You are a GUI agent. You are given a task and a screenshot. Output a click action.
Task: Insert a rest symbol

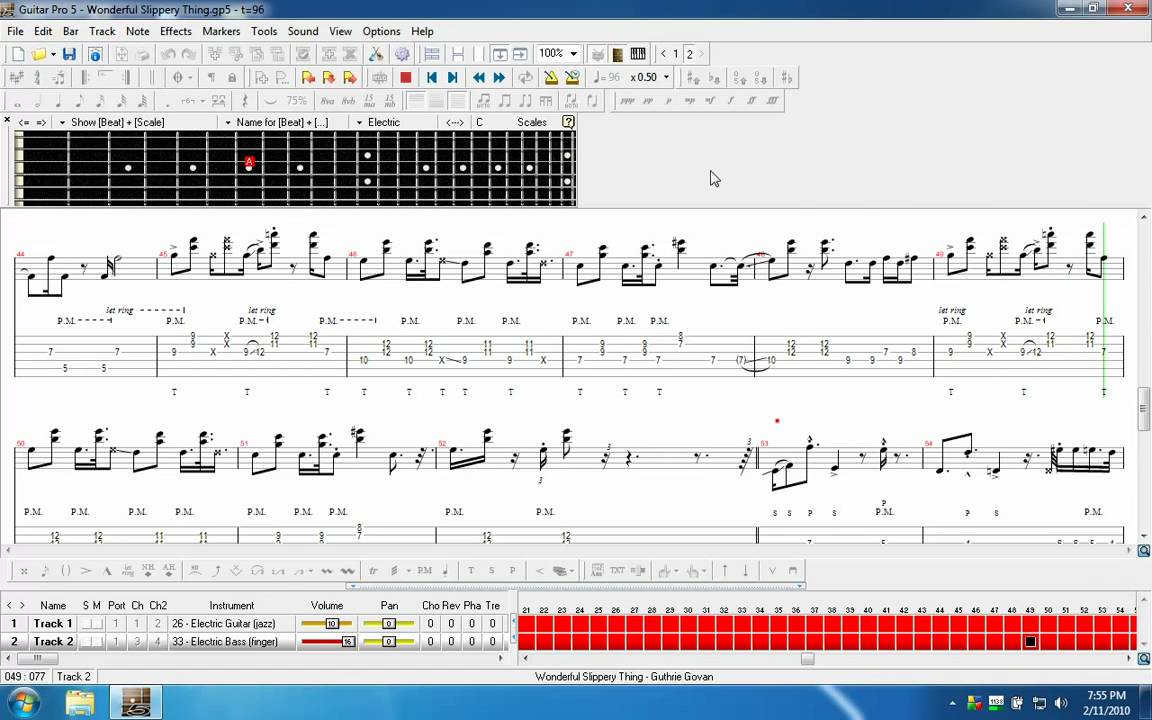tap(245, 101)
